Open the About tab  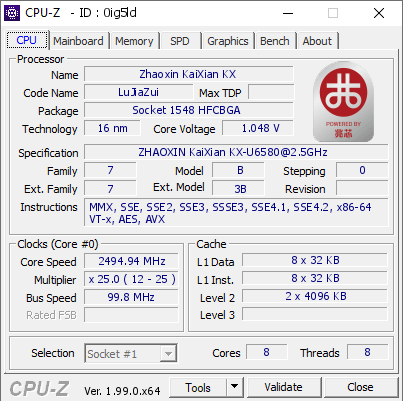(x=317, y=41)
